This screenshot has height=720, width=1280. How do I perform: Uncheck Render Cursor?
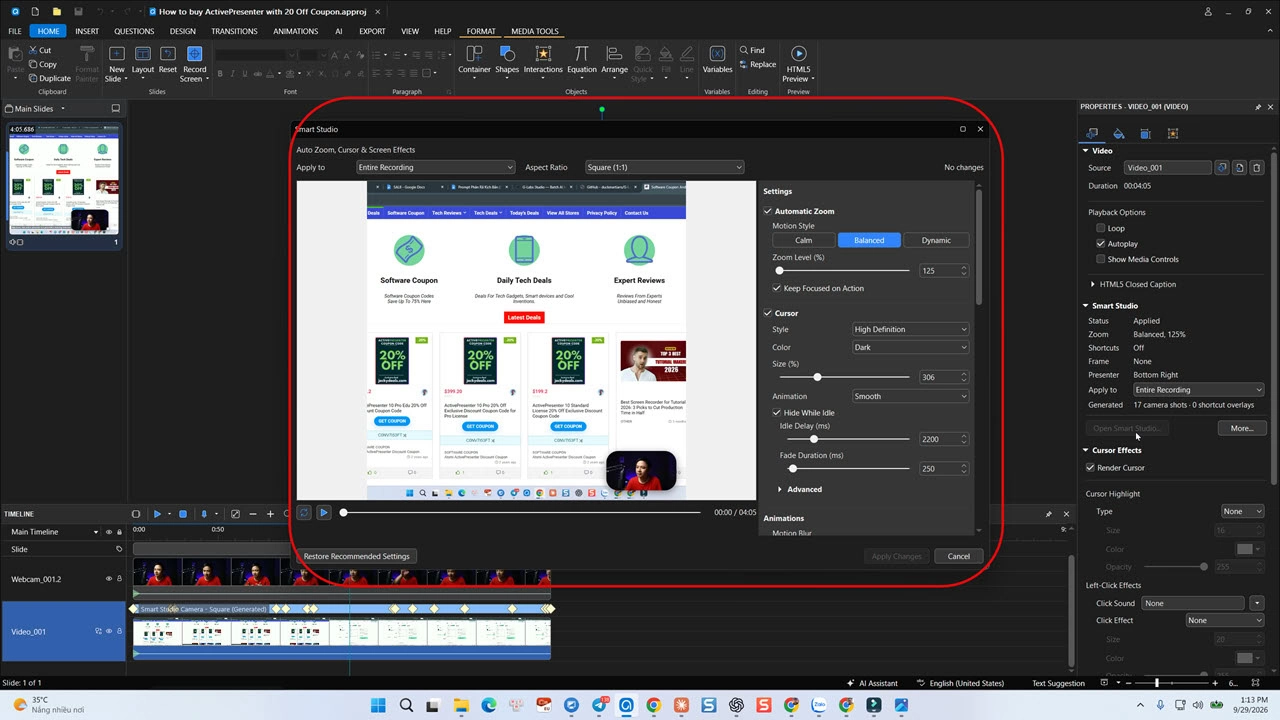coord(1091,468)
